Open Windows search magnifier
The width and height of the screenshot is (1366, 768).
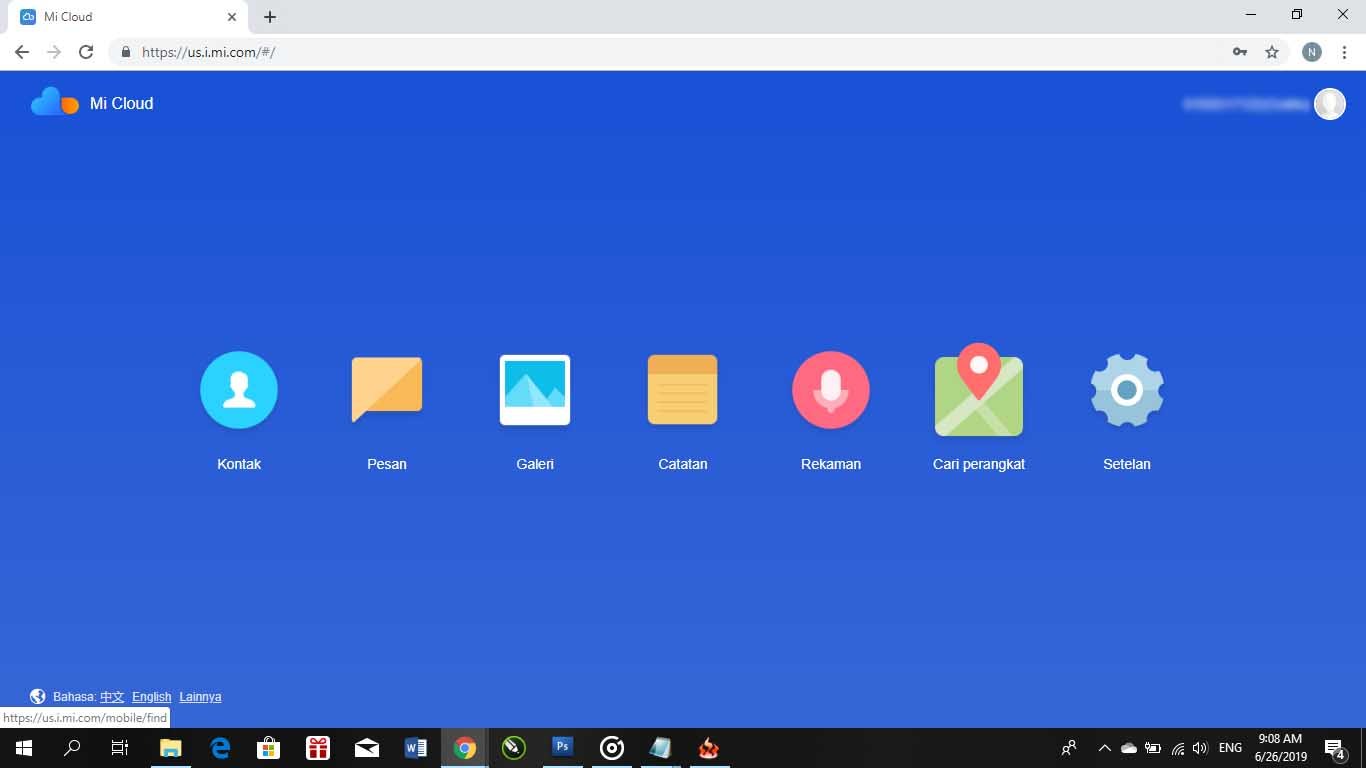pos(72,748)
